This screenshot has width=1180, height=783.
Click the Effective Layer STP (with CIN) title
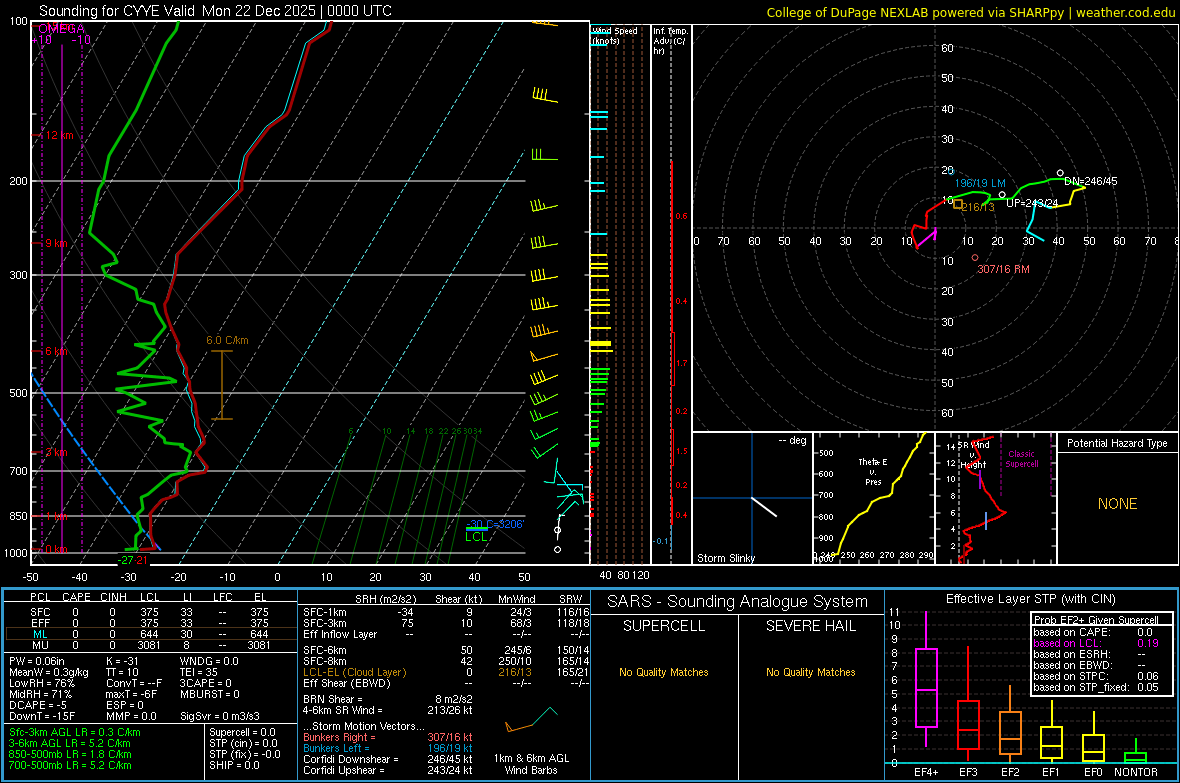(x=1030, y=599)
